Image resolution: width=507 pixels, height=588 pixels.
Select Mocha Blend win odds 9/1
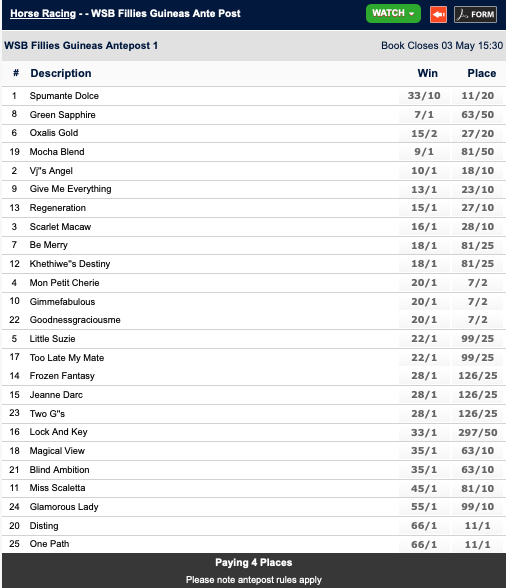424,152
